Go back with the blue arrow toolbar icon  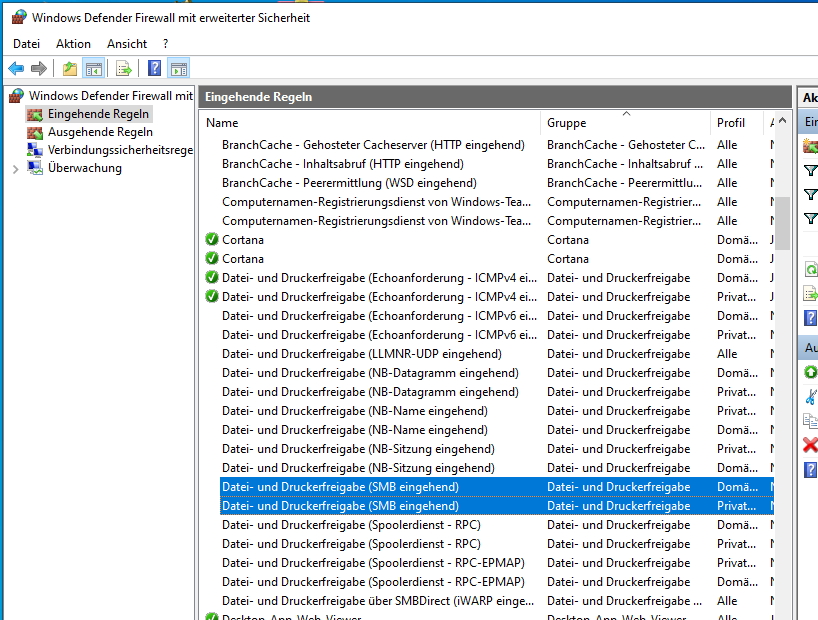point(16,68)
